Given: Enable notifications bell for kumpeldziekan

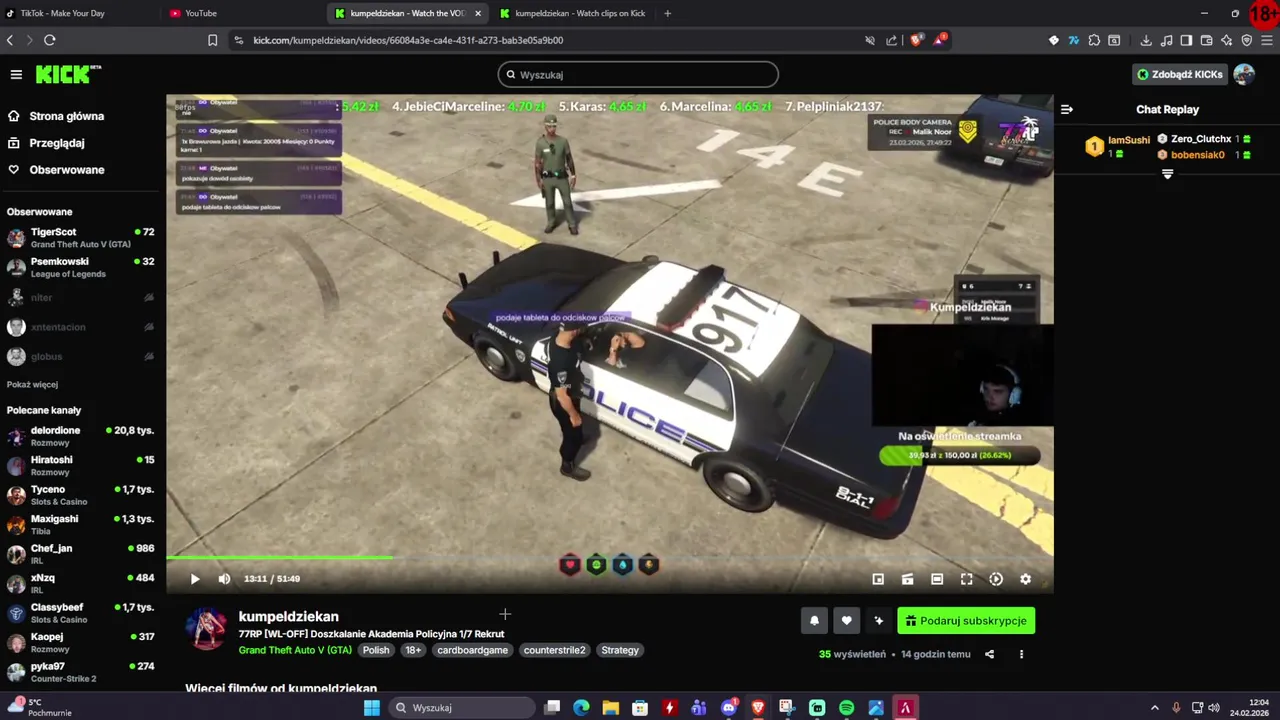Looking at the screenshot, I should click(814, 621).
